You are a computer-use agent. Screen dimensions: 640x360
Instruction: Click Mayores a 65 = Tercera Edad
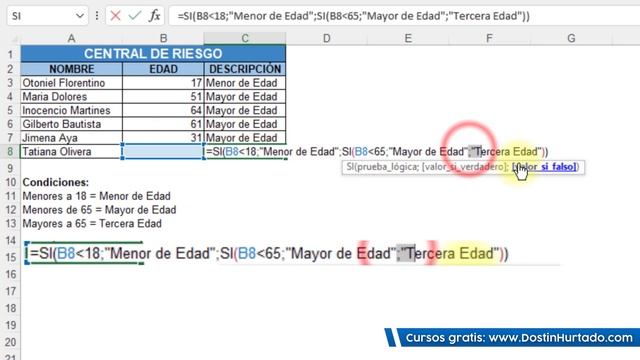tap(92, 224)
